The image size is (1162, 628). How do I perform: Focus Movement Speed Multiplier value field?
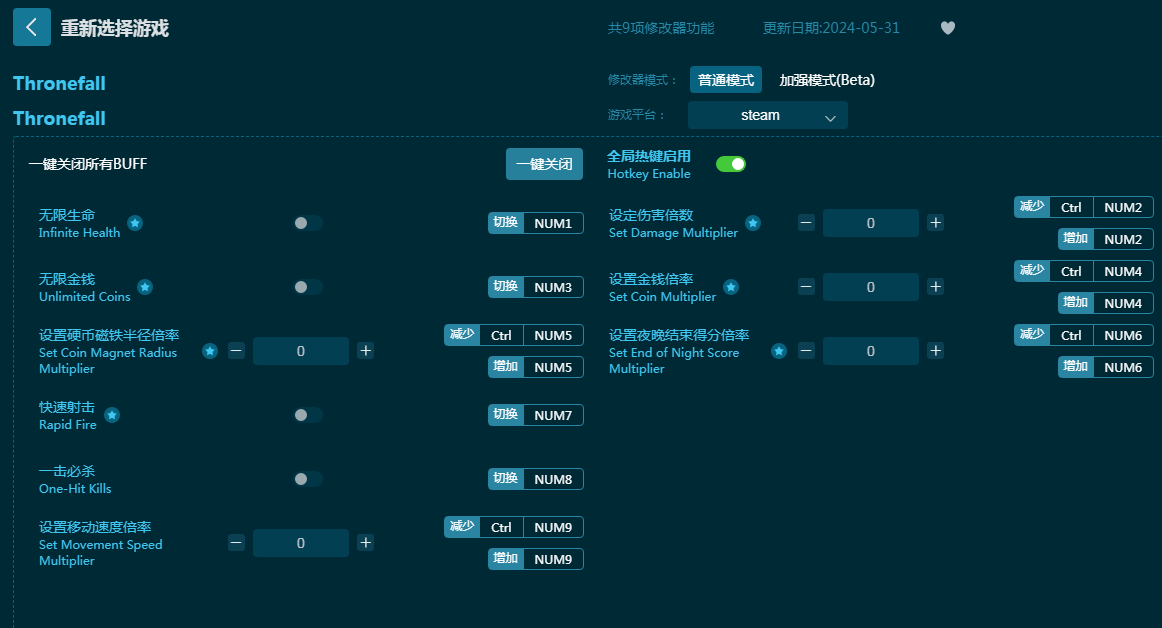tap(301, 543)
